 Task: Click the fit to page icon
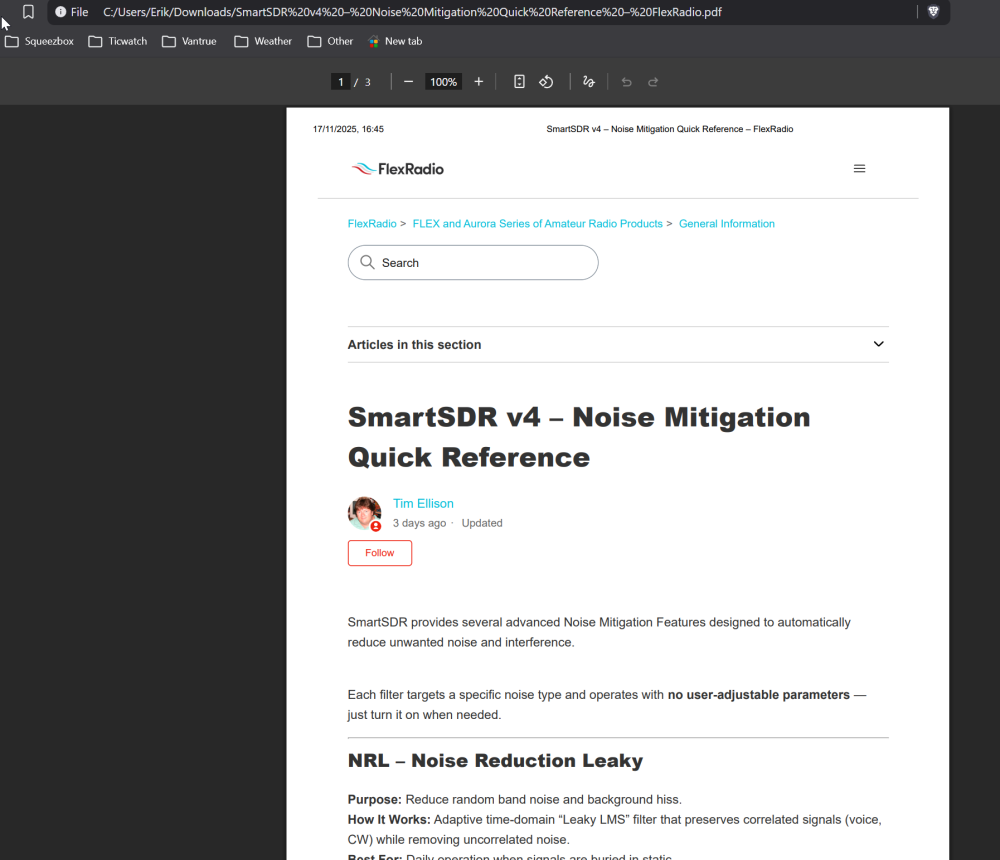point(519,82)
